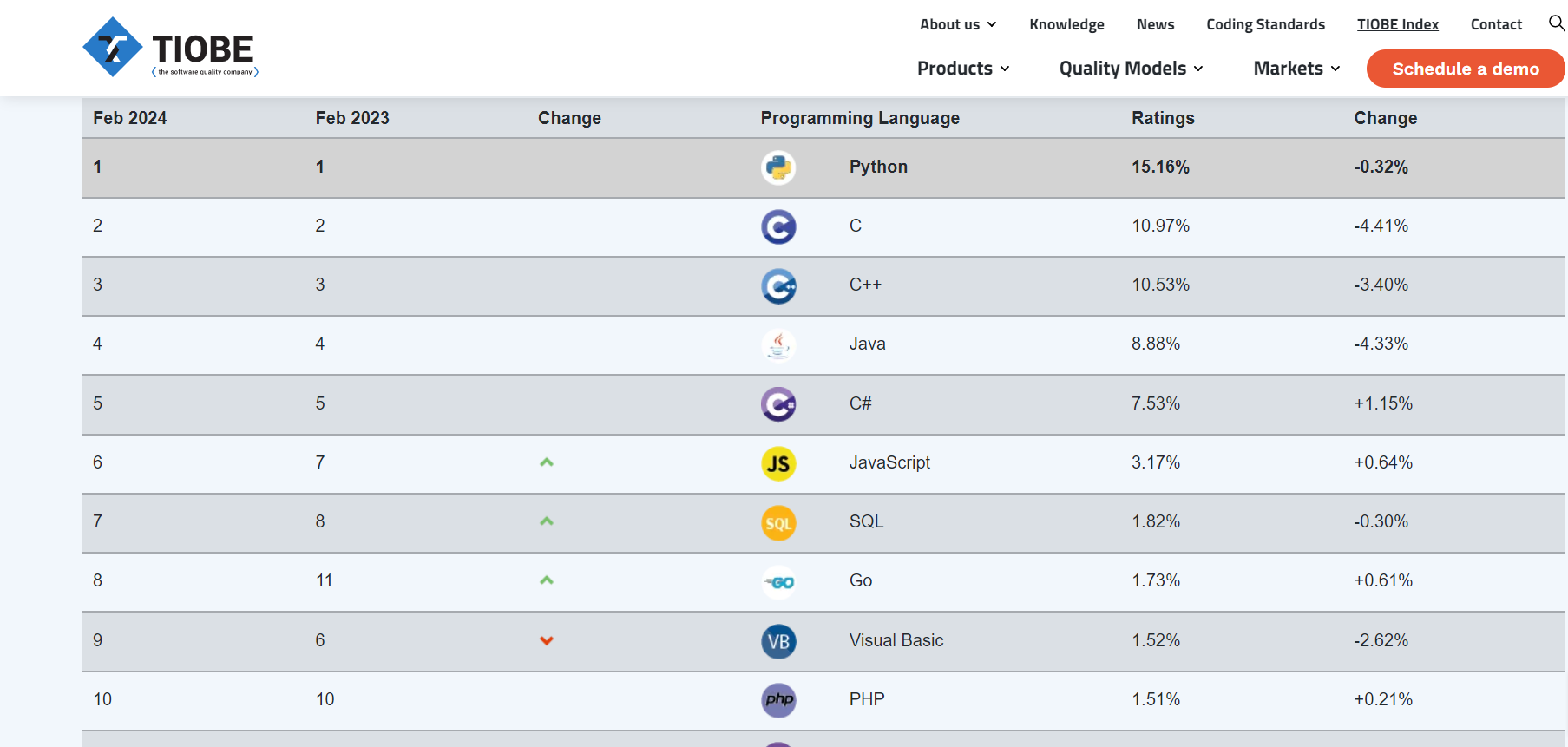Click the Java language name
Screen dimensions: 1568x747
(867, 344)
